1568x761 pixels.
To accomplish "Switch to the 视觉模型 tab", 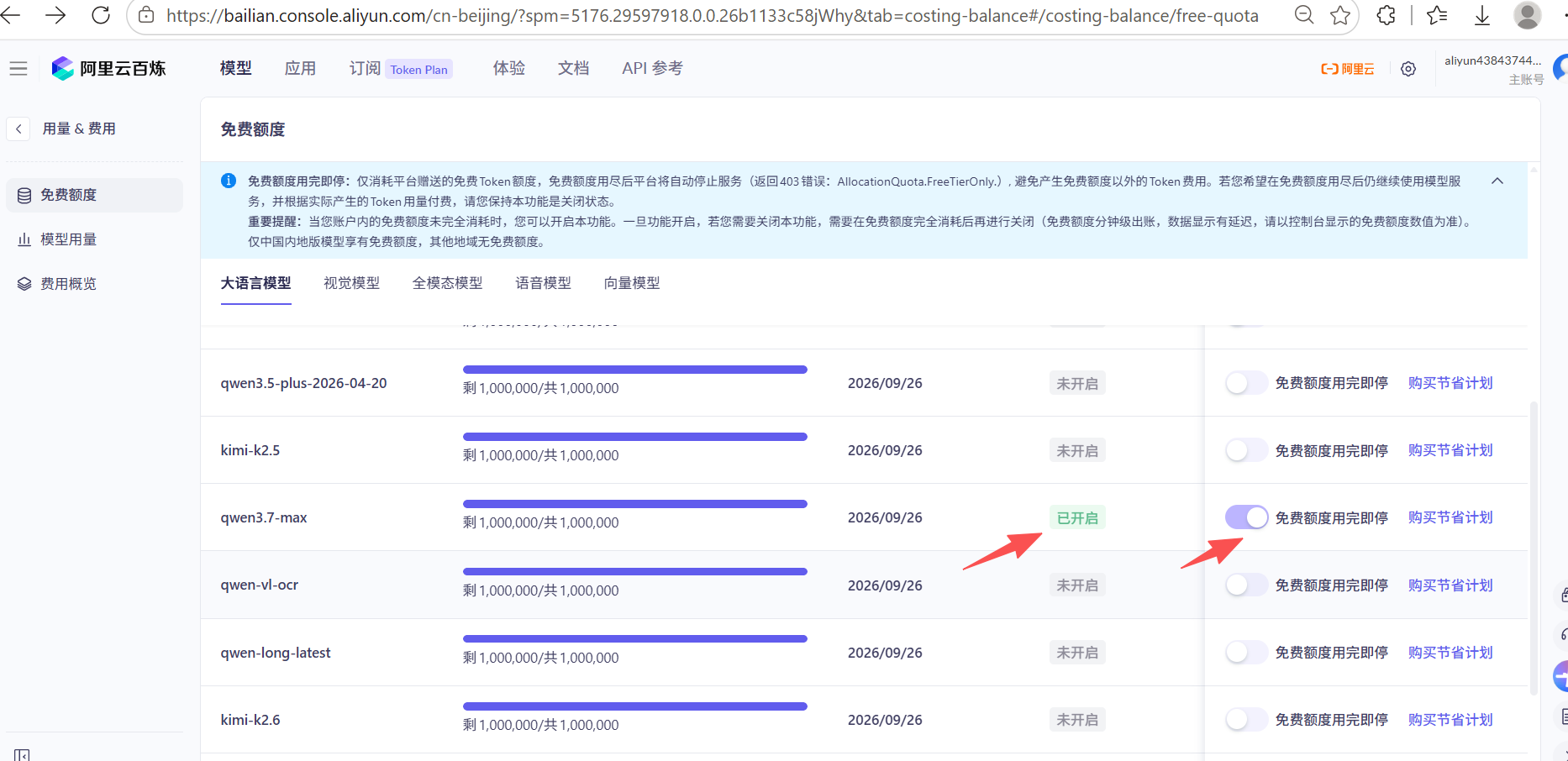I will 352,284.
